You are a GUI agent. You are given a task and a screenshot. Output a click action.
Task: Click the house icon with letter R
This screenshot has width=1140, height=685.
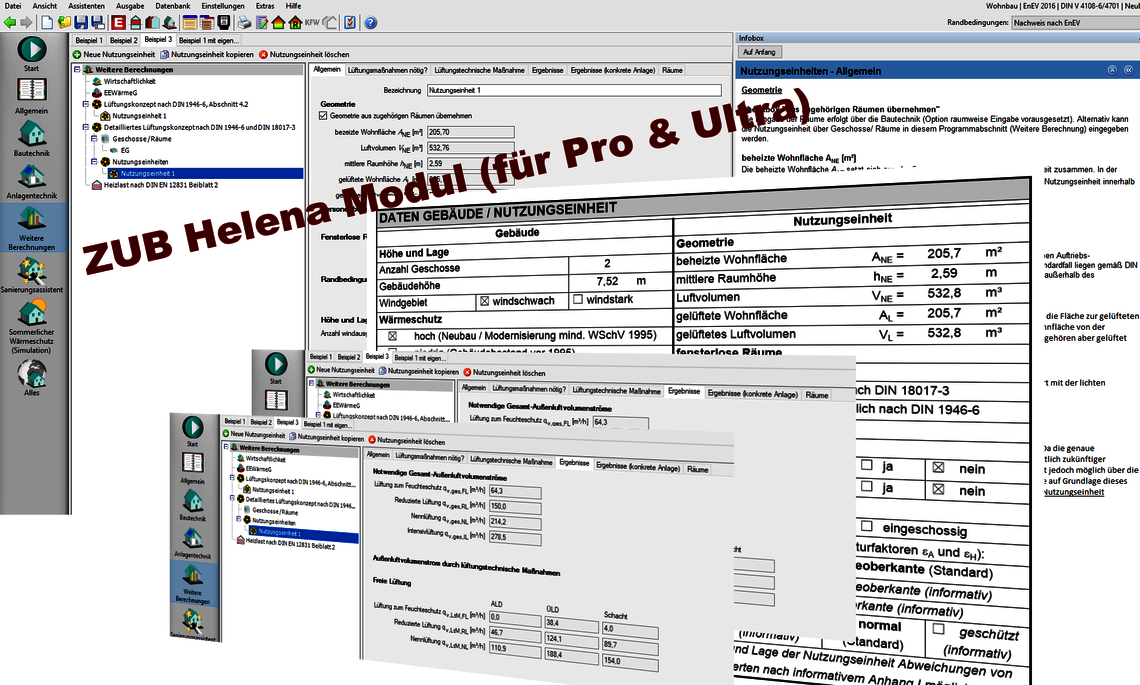(x=295, y=23)
